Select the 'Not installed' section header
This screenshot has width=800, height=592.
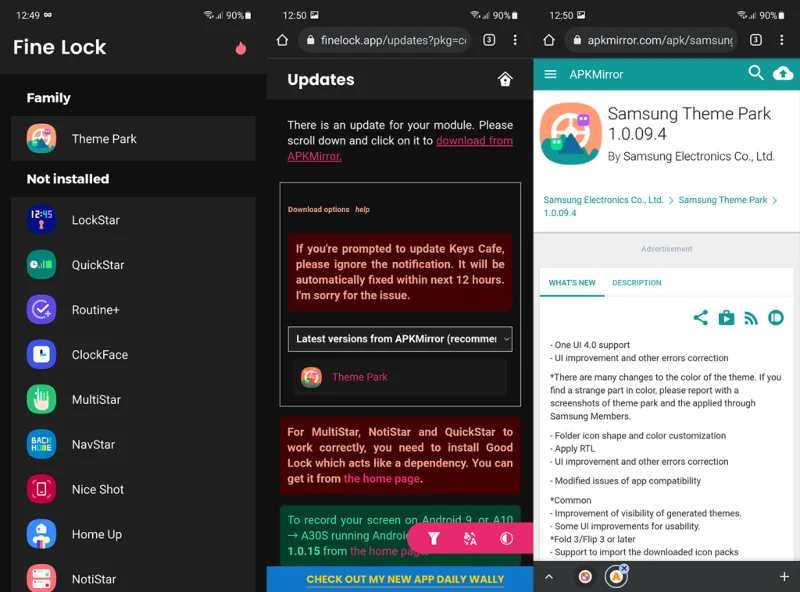tap(68, 179)
